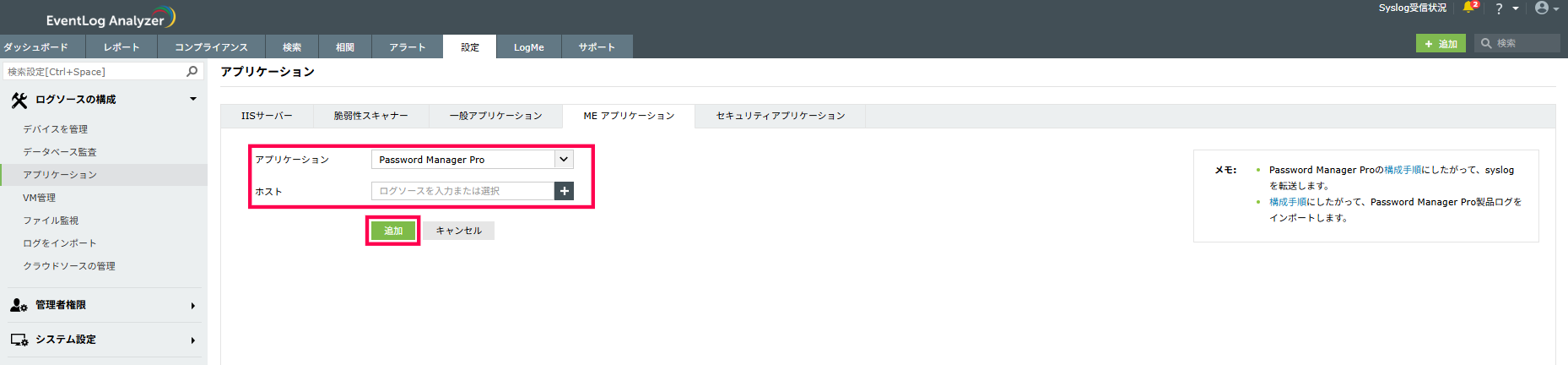Click the キャンセル button
Screen dimensions: 1568x365
coord(458,231)
